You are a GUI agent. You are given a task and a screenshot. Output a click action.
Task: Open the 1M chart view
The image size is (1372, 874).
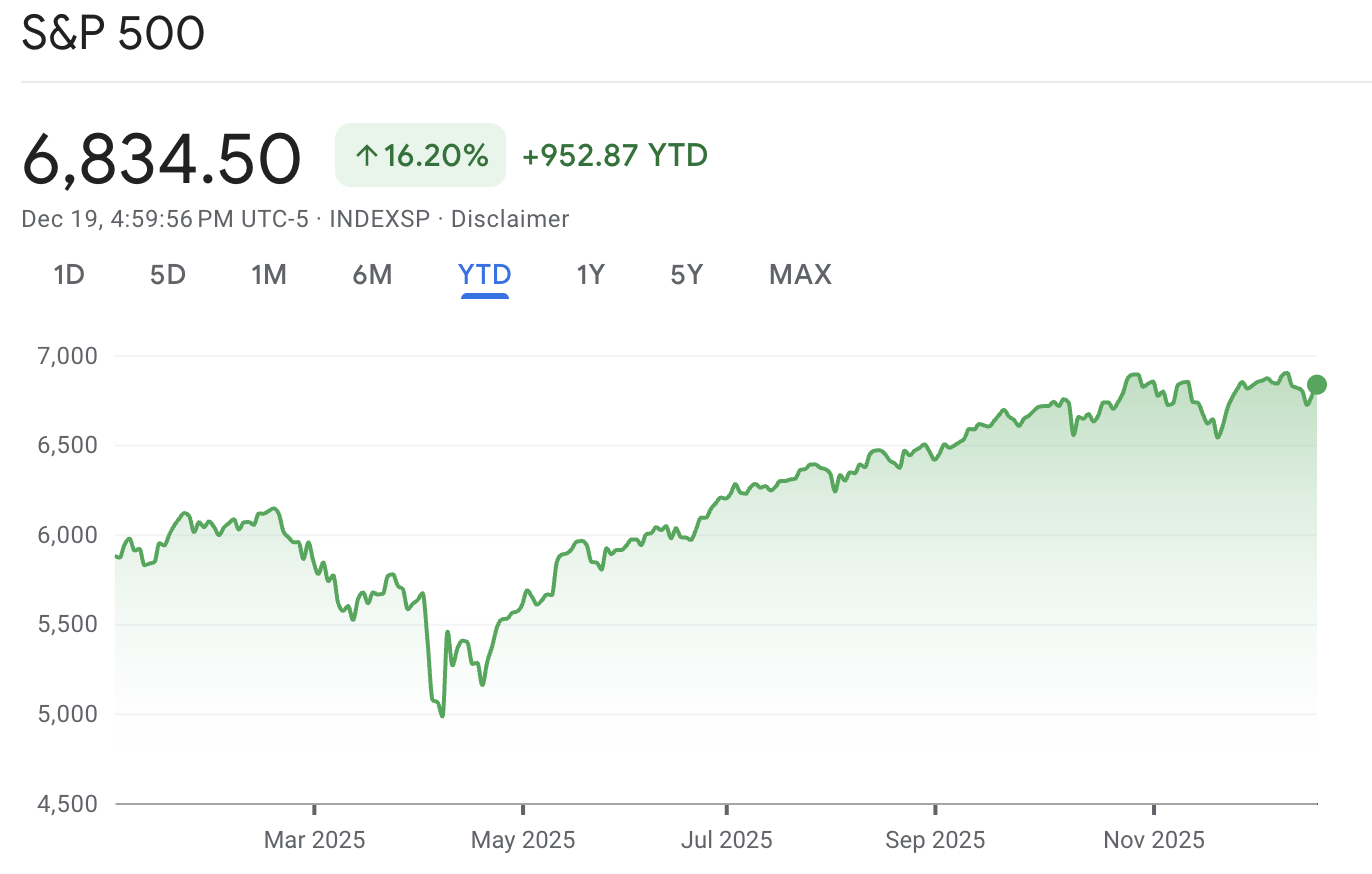[269, 274]
